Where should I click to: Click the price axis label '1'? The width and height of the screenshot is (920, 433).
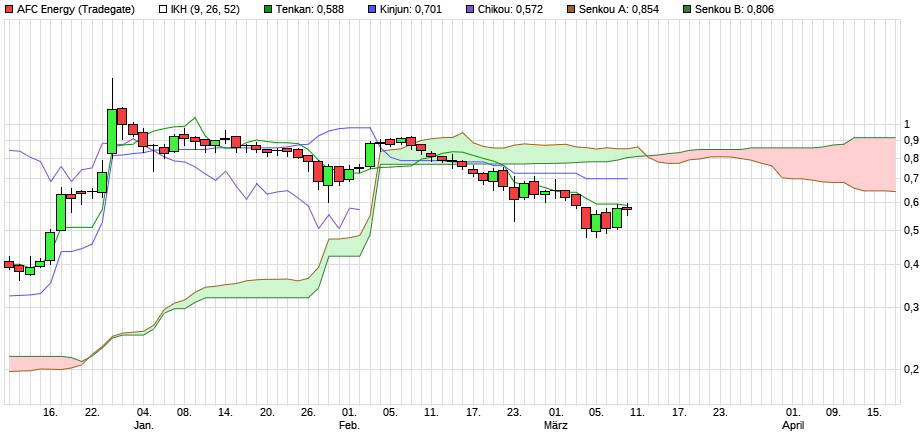tap(907, 124)
